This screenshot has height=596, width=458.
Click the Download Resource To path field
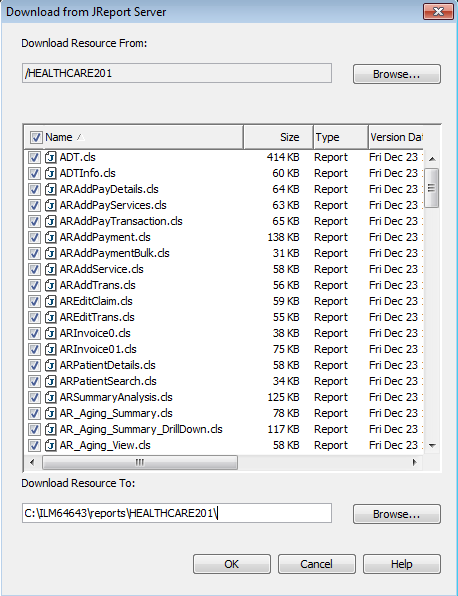point(177,514)
